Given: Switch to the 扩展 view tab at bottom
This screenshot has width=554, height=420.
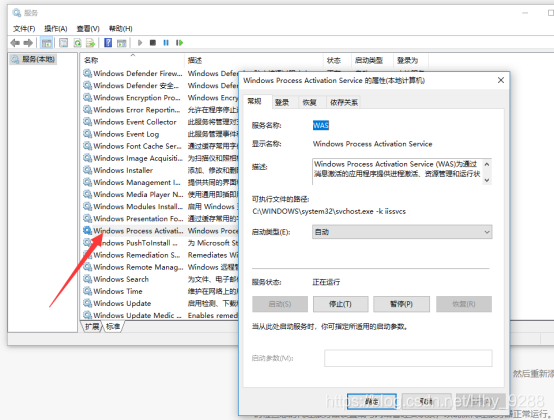Looking at the screenshot, I should pos(93,326).
